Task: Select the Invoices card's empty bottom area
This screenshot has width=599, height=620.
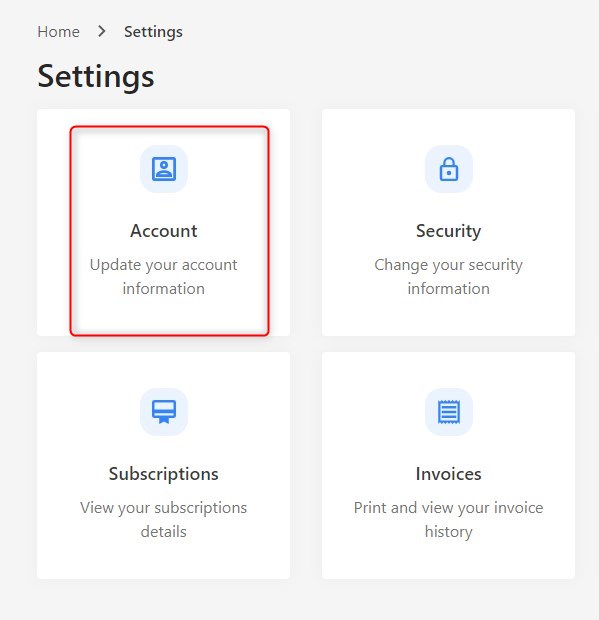Action: tap(449, 561)
